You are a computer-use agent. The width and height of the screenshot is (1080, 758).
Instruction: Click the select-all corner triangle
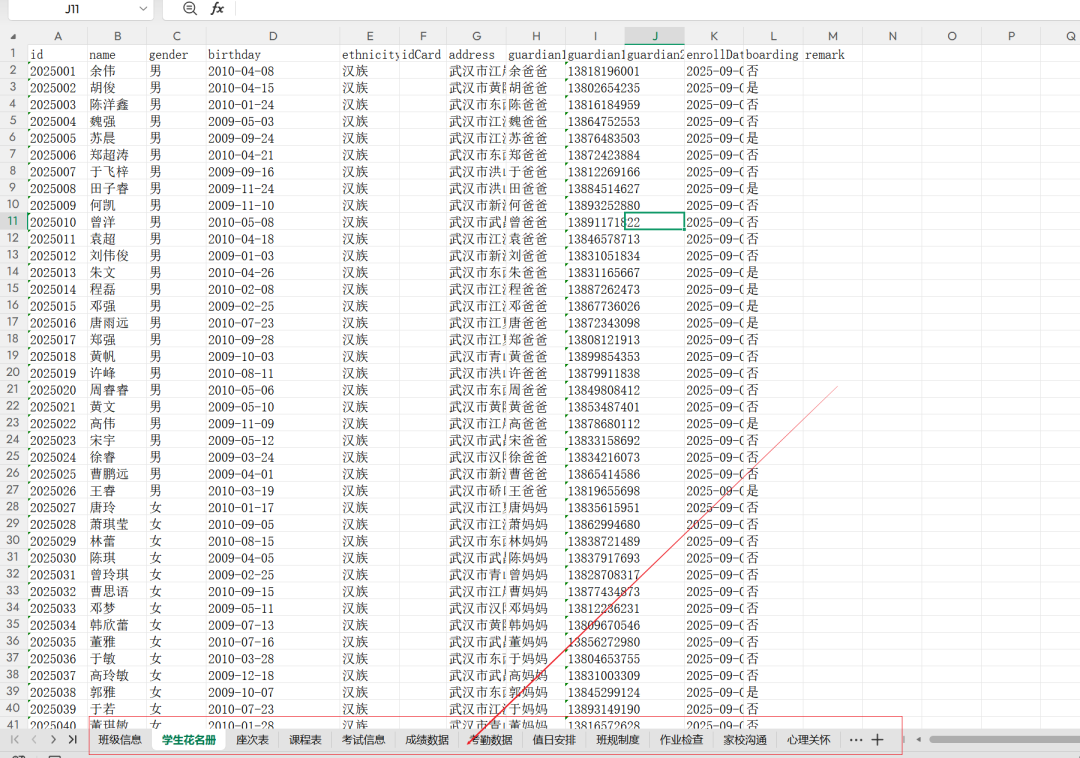tap(13, 36)
